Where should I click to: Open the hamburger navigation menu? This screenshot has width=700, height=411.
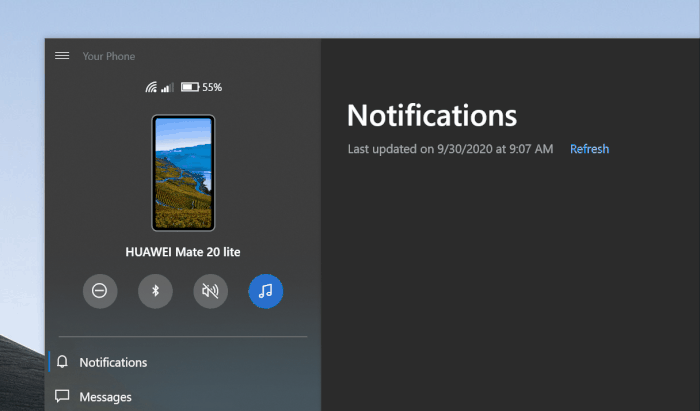click(62, 56)
